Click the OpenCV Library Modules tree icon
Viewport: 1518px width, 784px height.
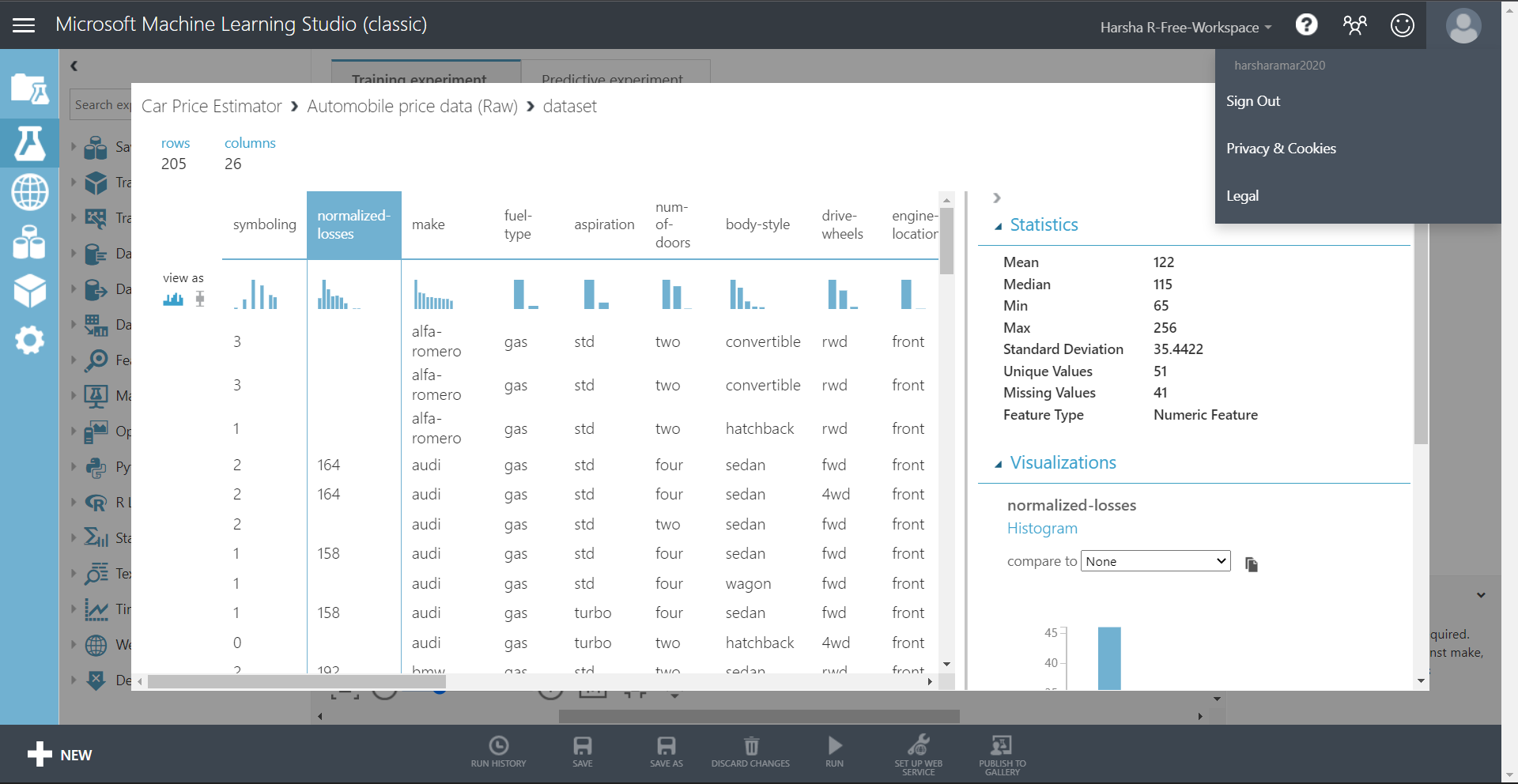point(96,432)
